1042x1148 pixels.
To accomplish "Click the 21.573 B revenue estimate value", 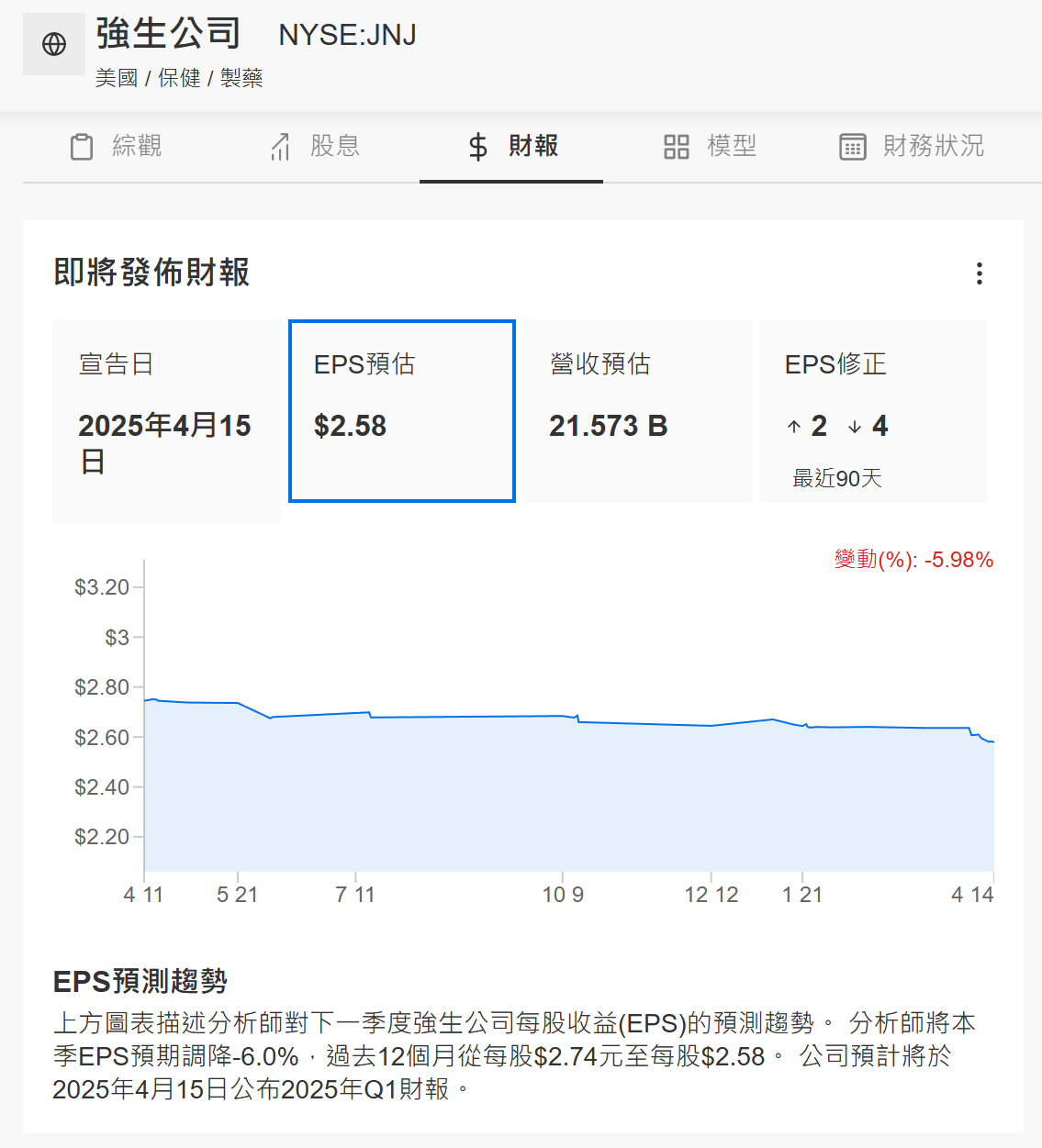I will [x=608, y=426].
